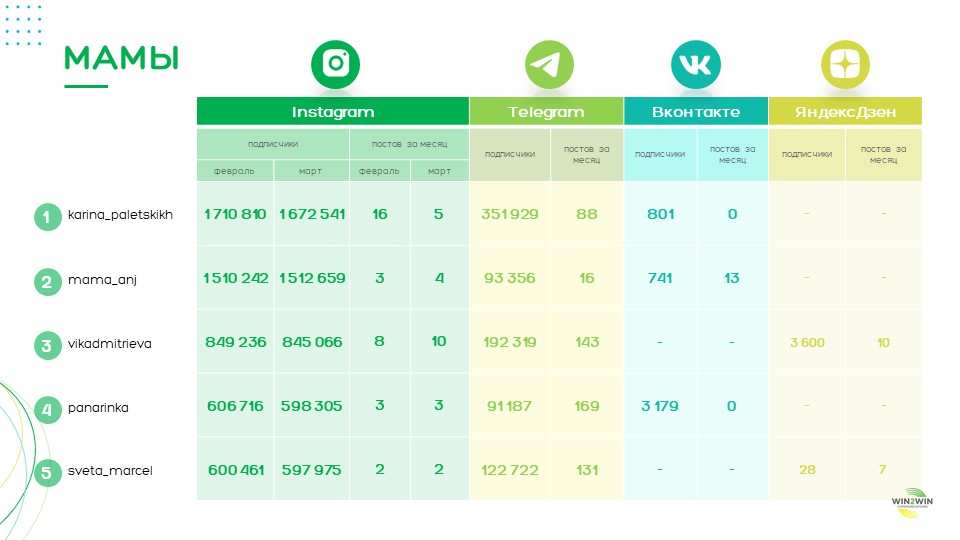The width and height of the screenshot is (960, 540).
Task: Select the Instagram column header
Action: point(333,112)
